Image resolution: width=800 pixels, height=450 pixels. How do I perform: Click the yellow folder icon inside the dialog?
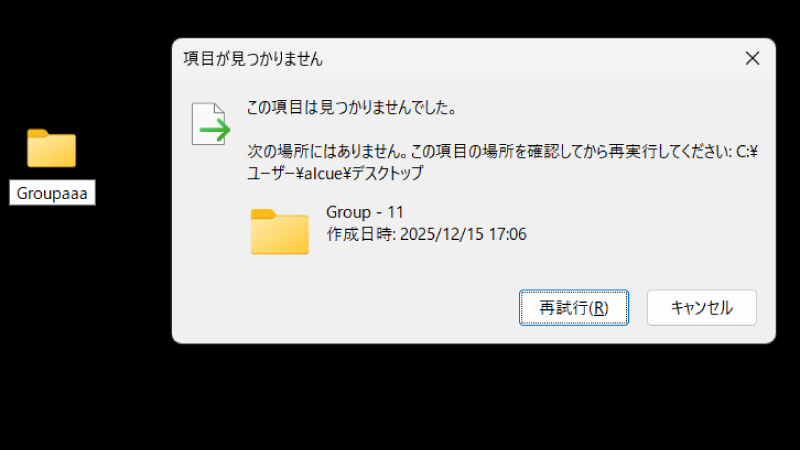[280, 231]
